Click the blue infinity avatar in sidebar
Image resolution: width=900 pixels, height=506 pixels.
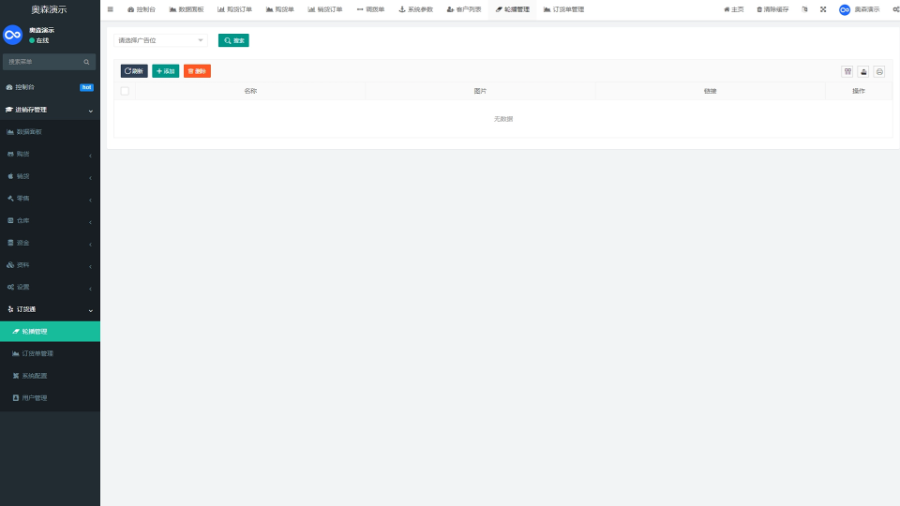(13, 35)
